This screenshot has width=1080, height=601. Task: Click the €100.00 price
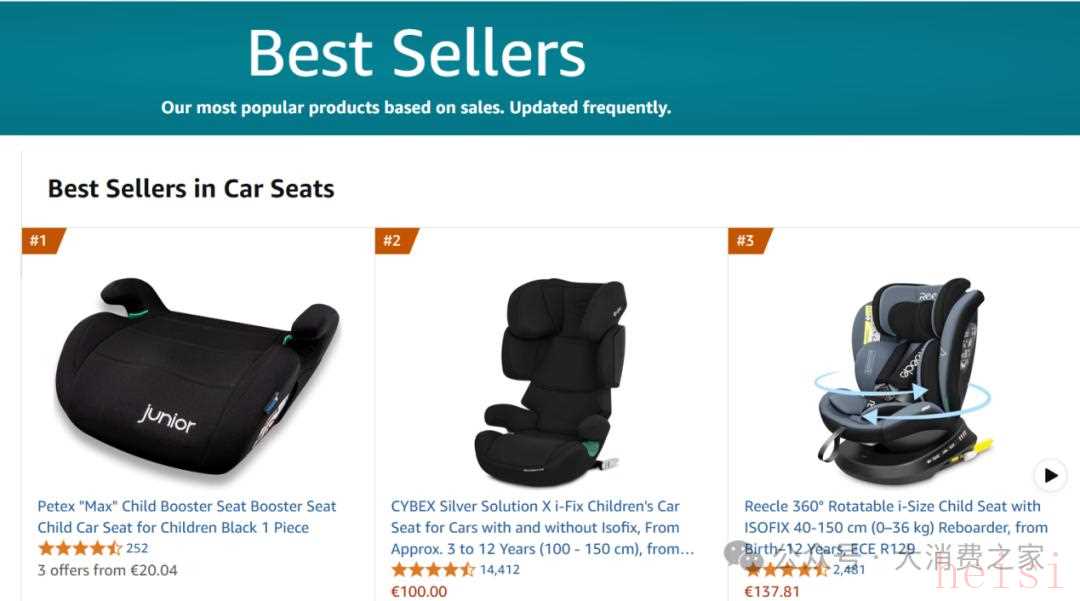coord(419,591)
